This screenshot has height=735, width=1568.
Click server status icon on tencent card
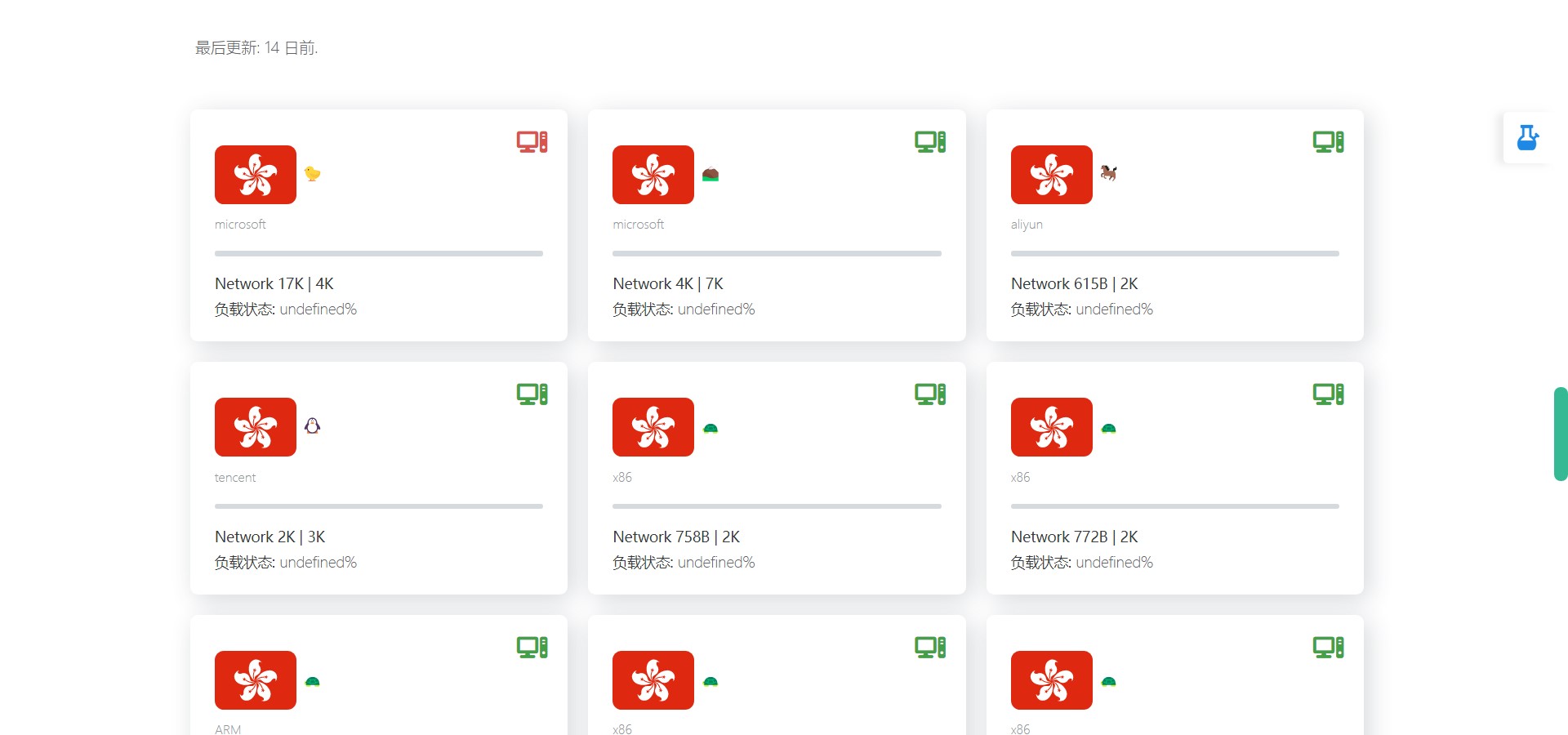[532, 394]
